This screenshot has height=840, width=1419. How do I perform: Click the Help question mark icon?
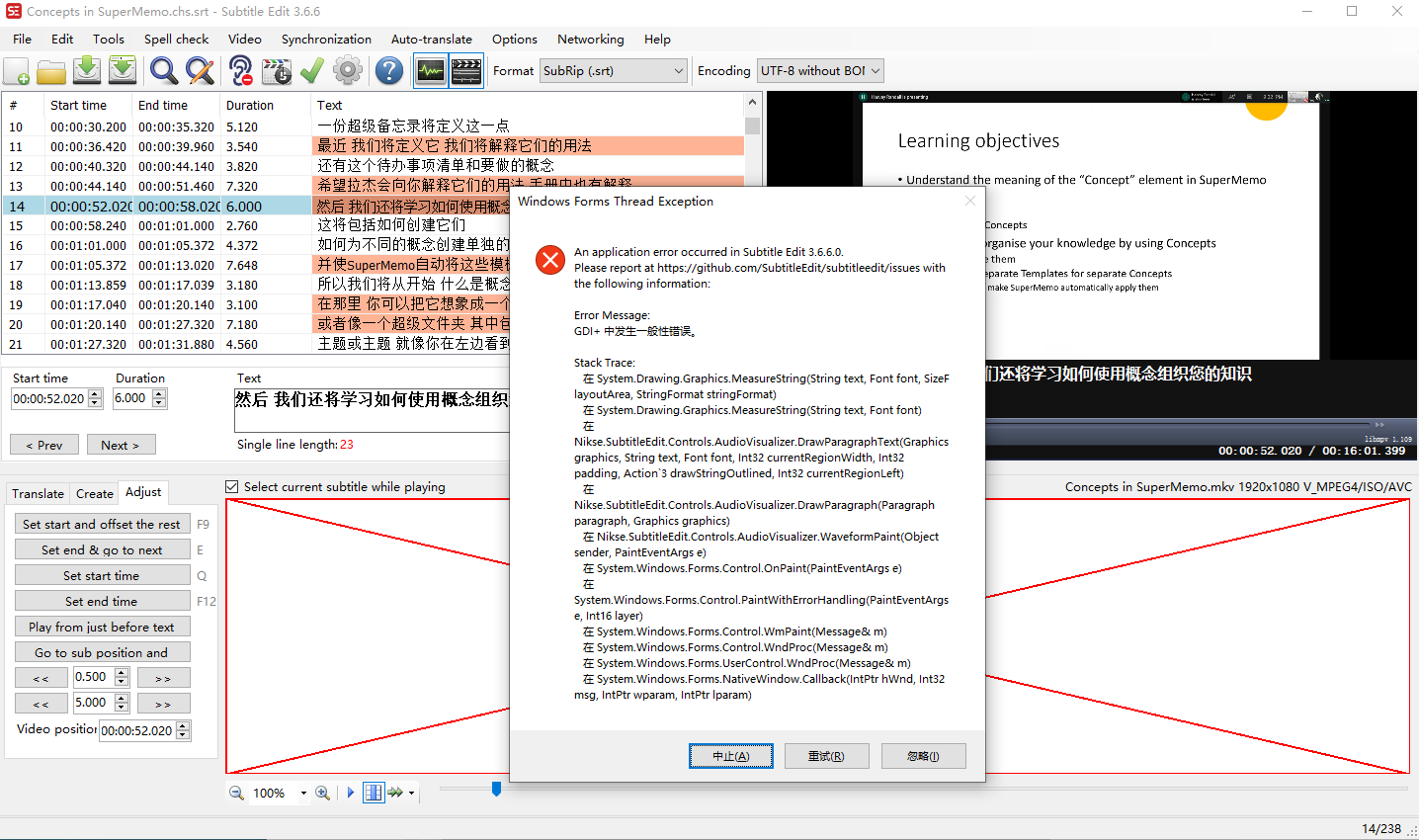[x=388, y=70]
